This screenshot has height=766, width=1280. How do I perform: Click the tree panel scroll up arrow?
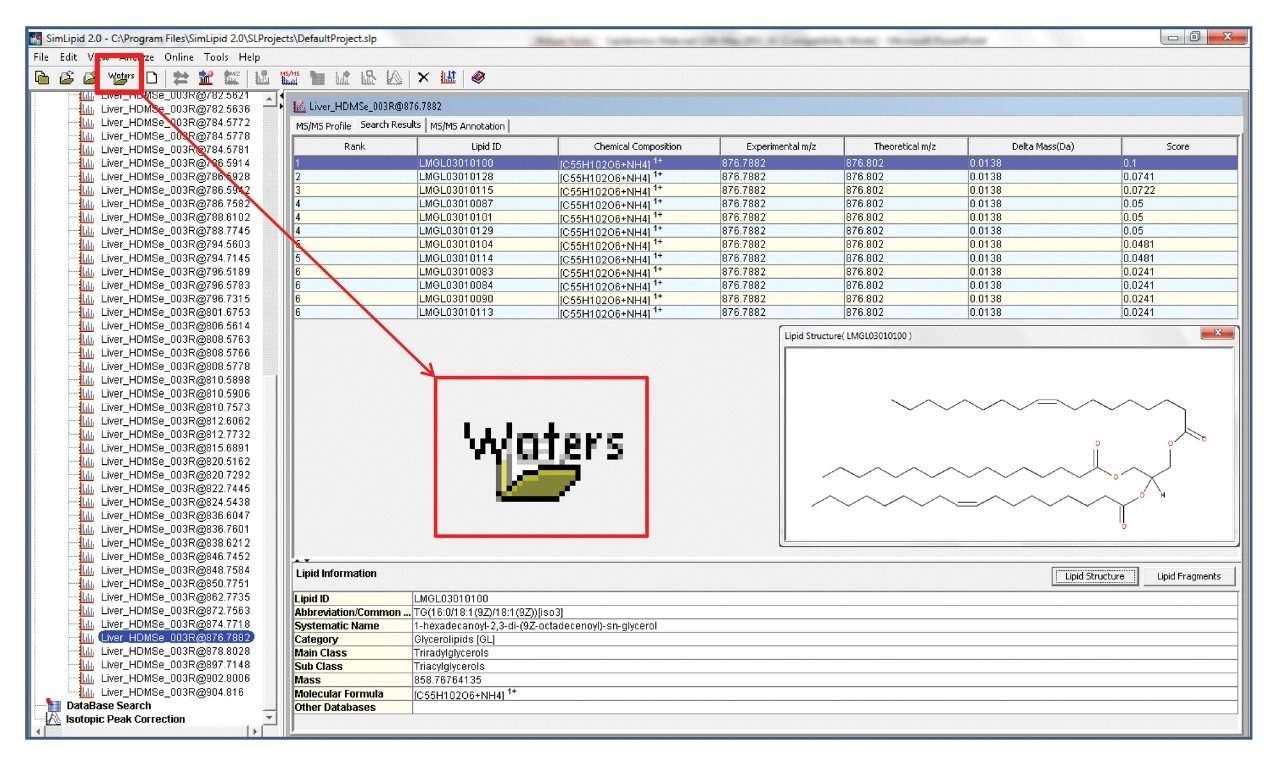pyautogui.click(x=268, y=98)
